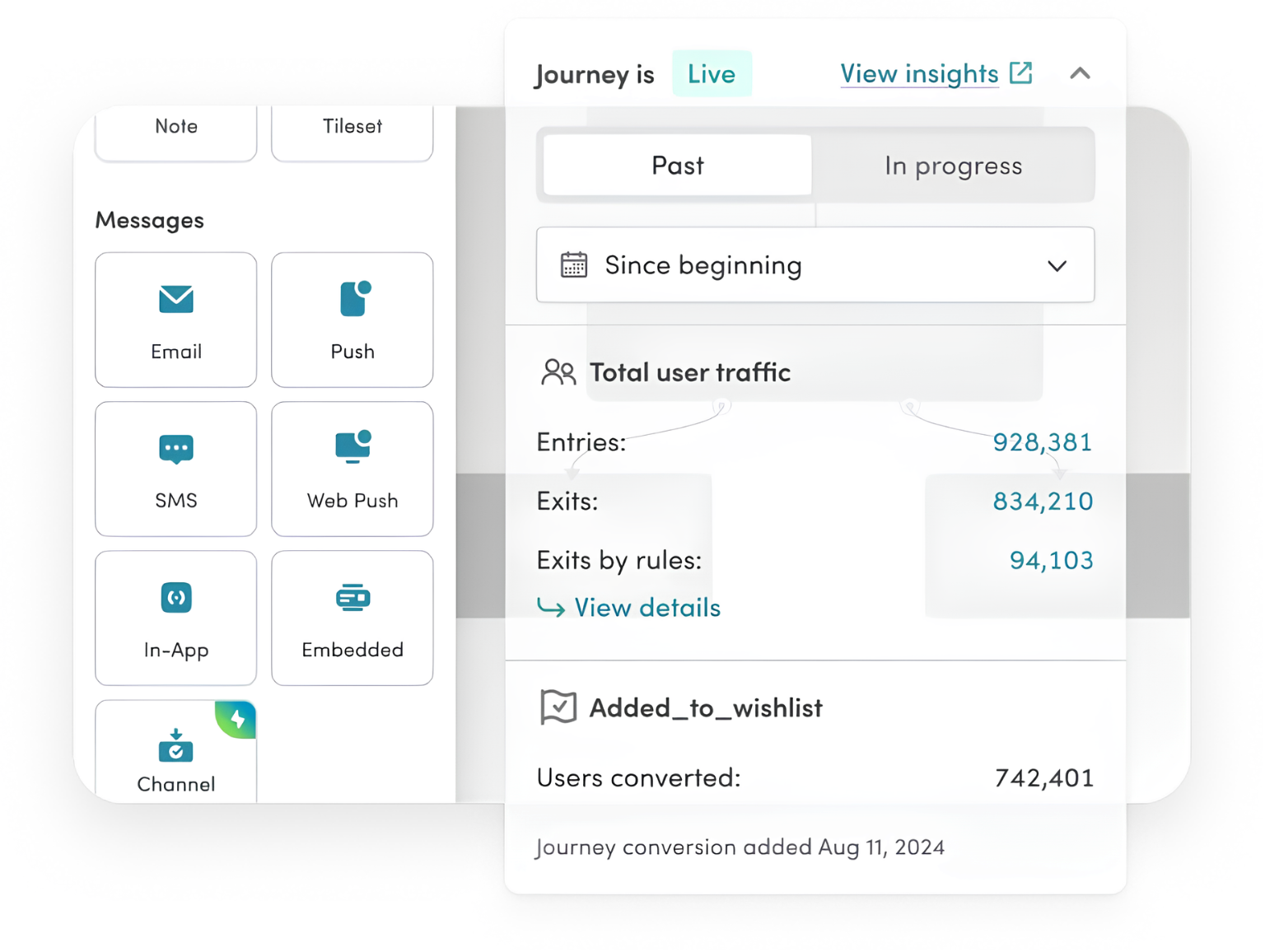Select the Channel block icon
1265x952 pixels.
(176, 745)
